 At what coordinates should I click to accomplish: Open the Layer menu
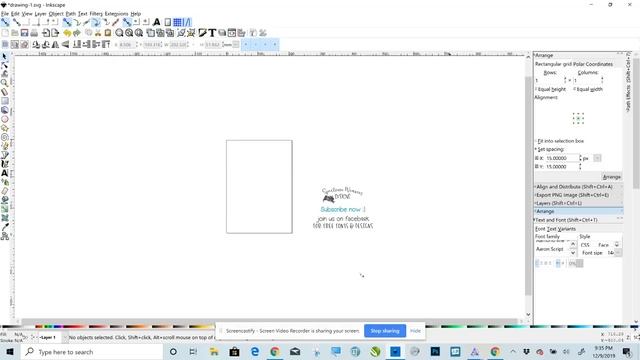(40, 14)
